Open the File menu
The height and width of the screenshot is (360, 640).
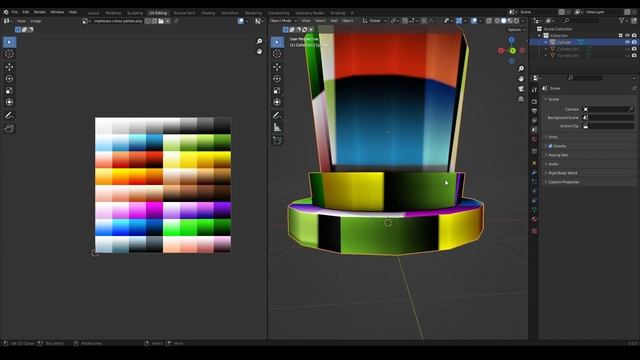pyautogui.click(x=15, y=12)
